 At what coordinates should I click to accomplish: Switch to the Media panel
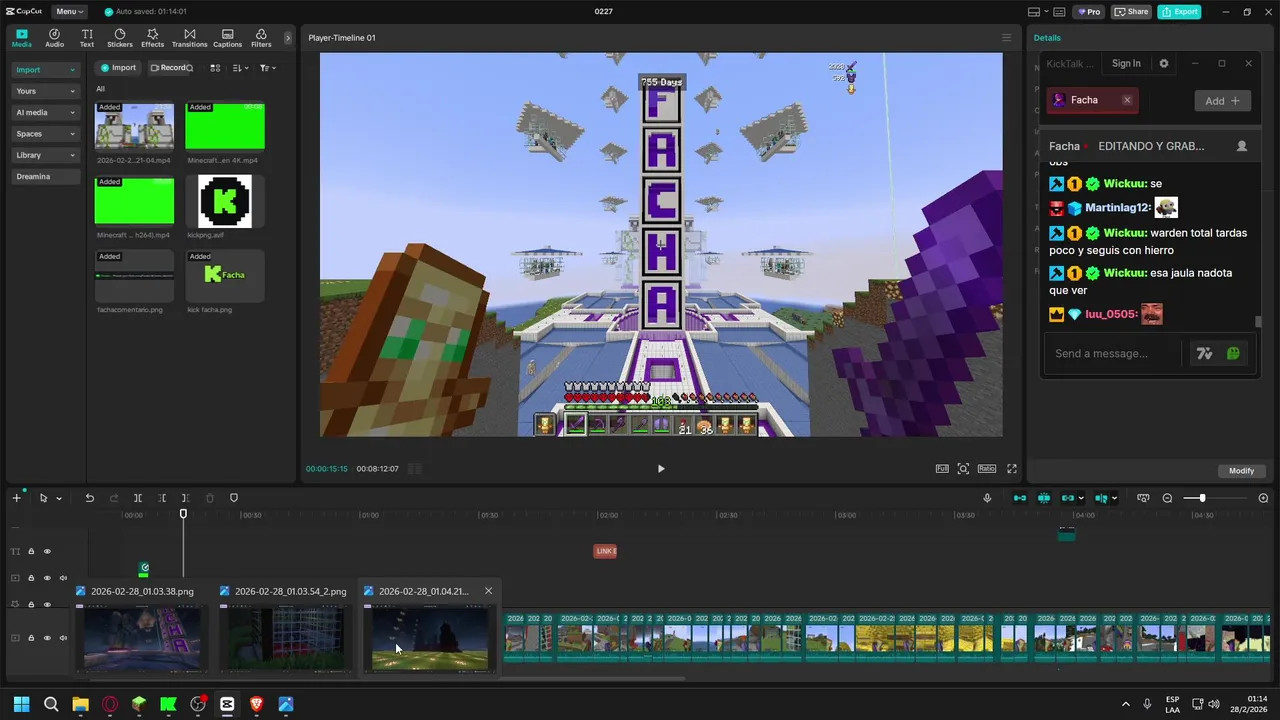click(x=21, y=38)
